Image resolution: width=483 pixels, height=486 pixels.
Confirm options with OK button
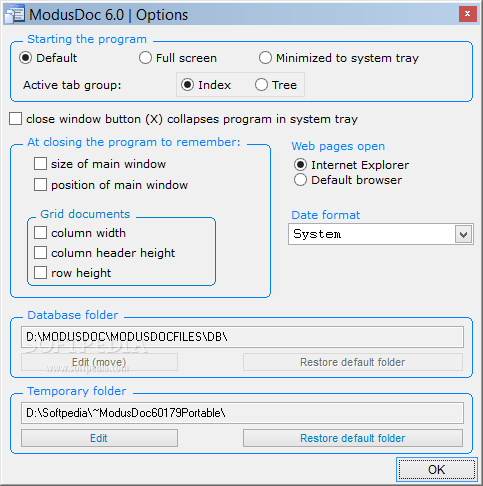coord(437,469)
